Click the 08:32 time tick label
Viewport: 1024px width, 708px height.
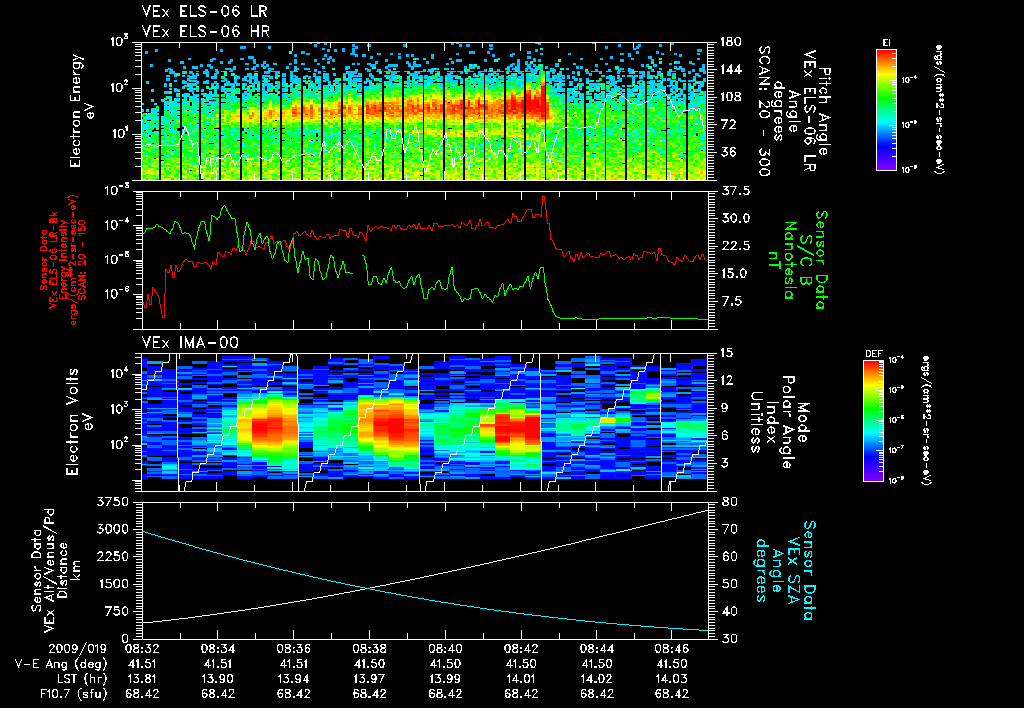click(x=142, y=649)
